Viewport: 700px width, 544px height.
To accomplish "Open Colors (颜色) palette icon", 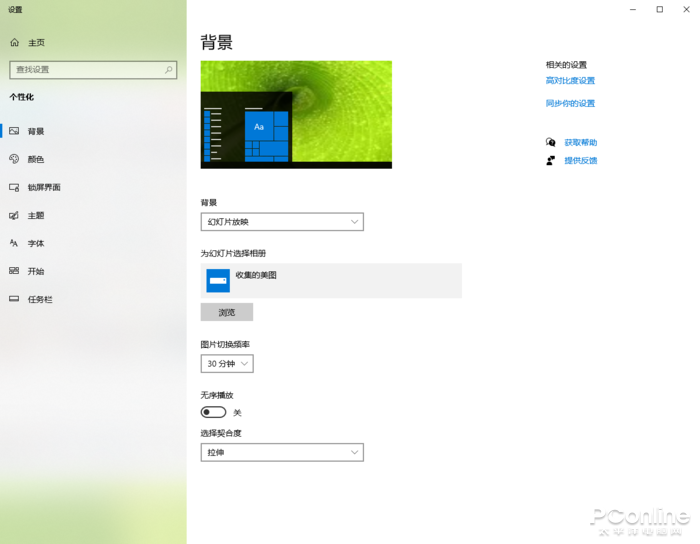I will (14, 159).
